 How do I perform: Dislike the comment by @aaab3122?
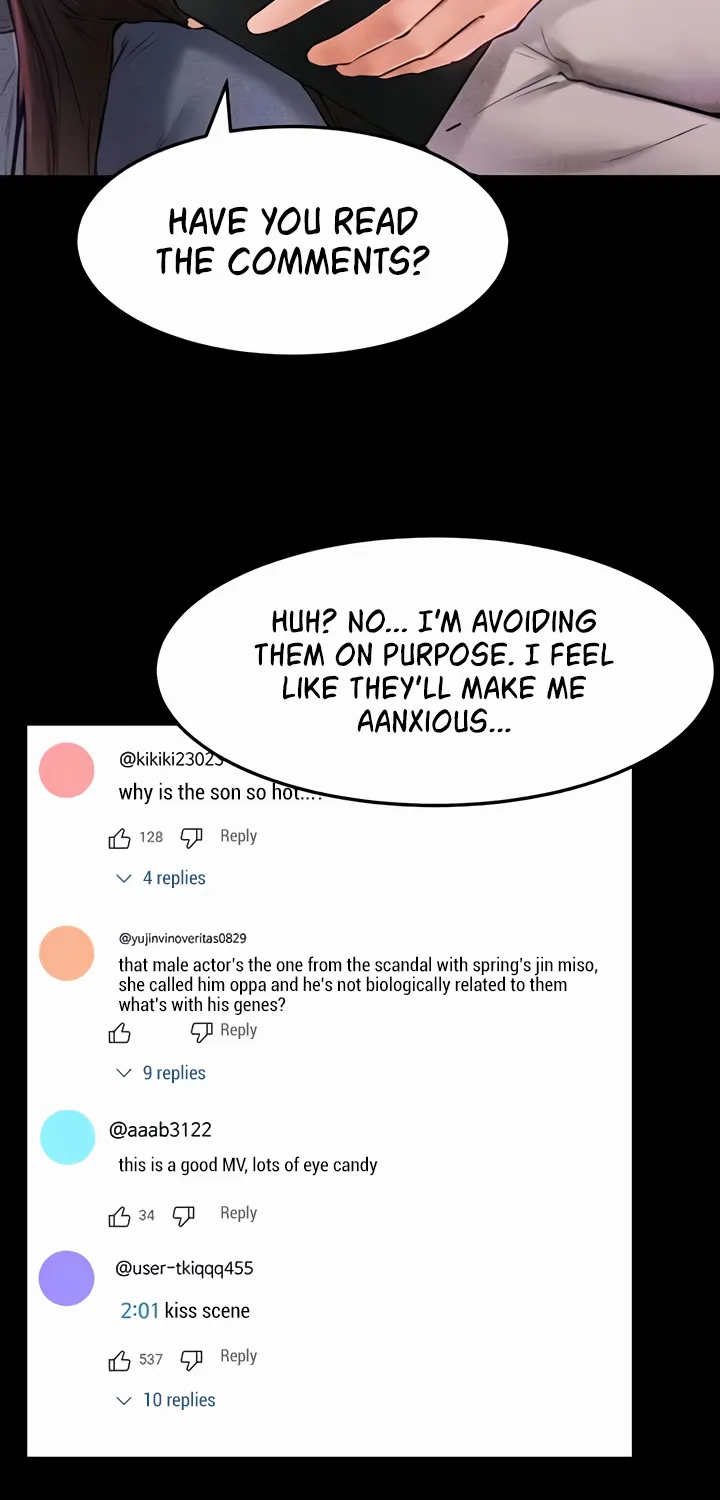183,1216
